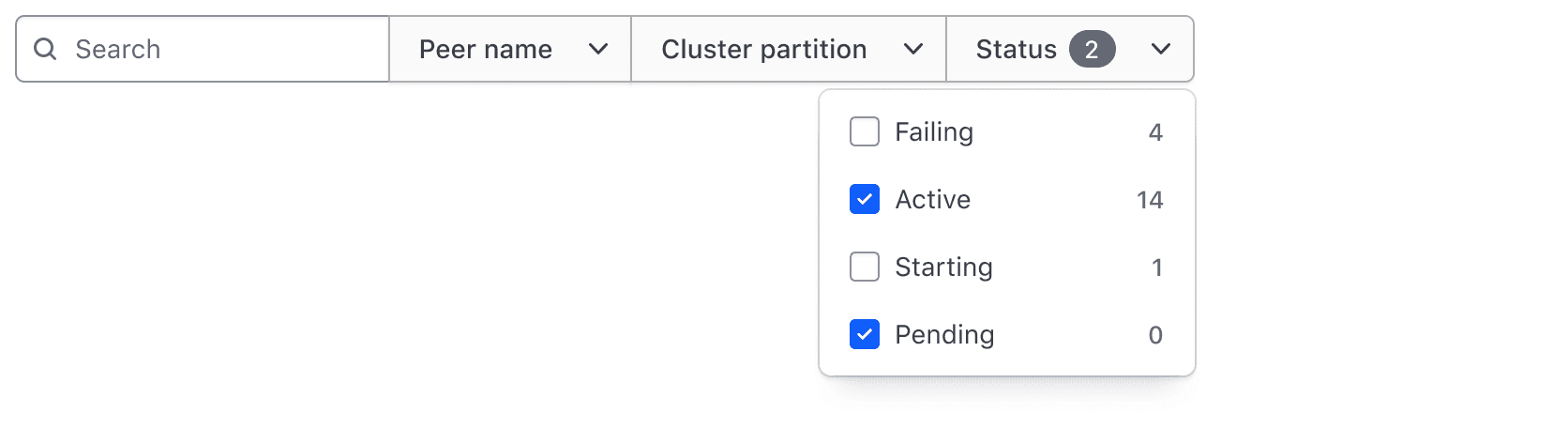Viewport: 1568px width, 428px height.
Task: Uncheck the Active checkbox
Action: [865, 199]
